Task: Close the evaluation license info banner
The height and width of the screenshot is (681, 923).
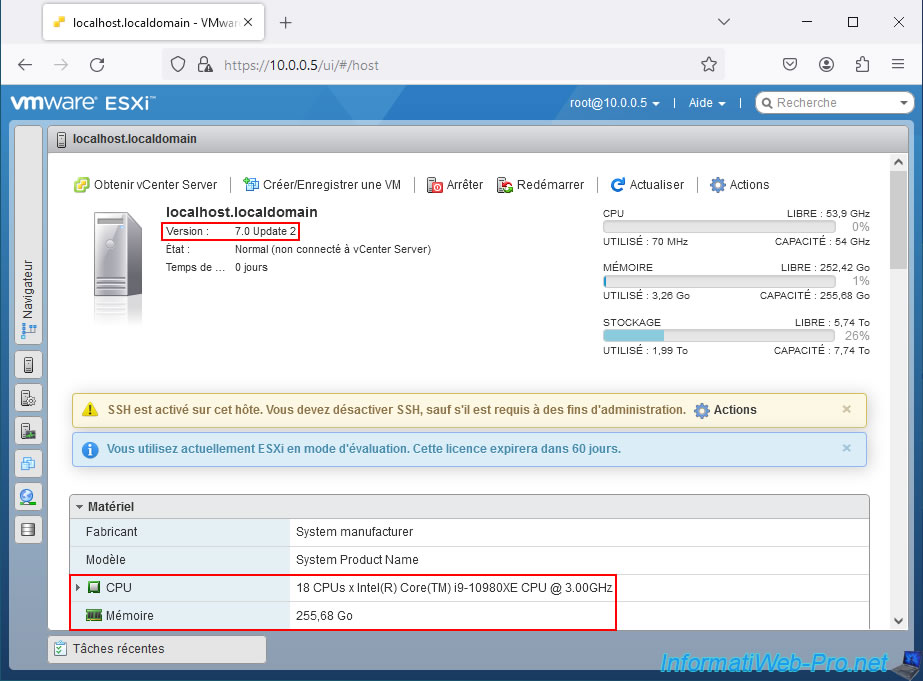Action: (847, 448)
